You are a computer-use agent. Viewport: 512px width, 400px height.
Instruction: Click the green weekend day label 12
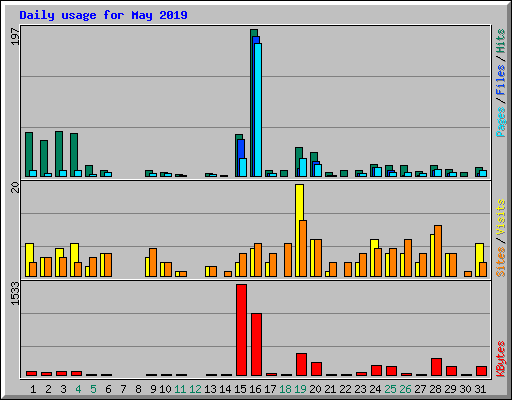195,389
